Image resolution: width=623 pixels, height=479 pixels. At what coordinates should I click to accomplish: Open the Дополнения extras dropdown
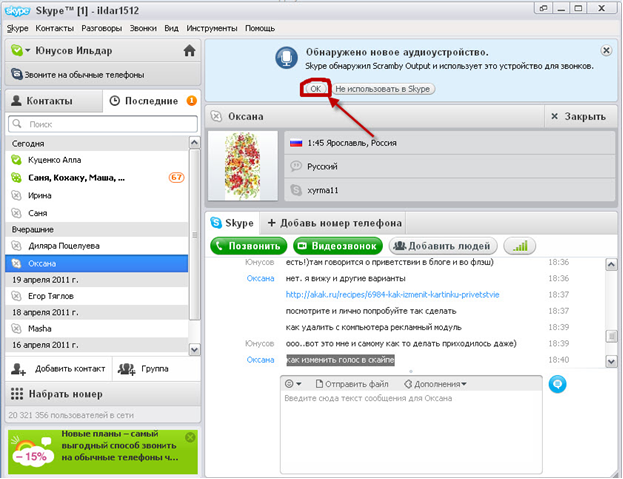435,384
